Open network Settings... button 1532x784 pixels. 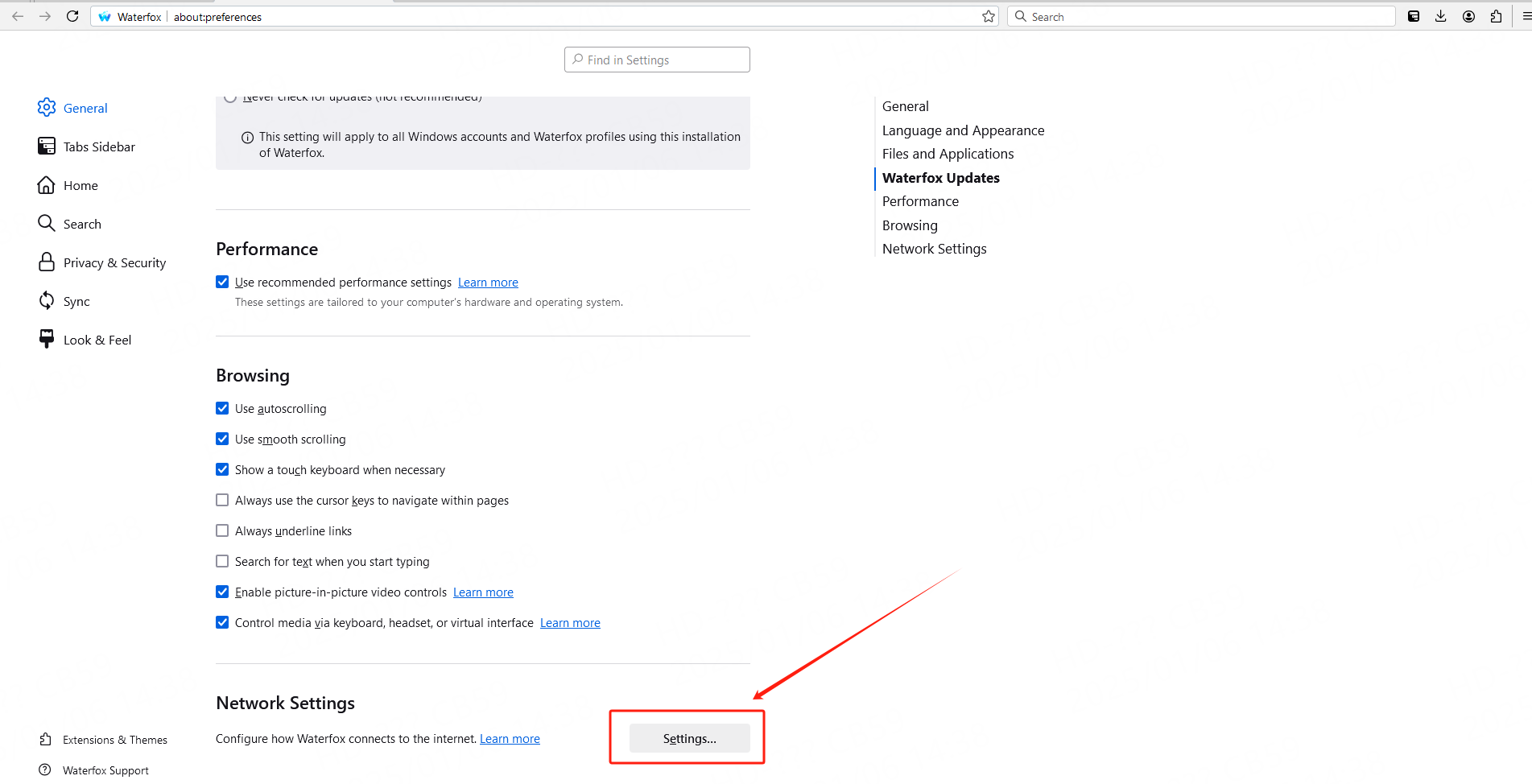tap(689, 738)
